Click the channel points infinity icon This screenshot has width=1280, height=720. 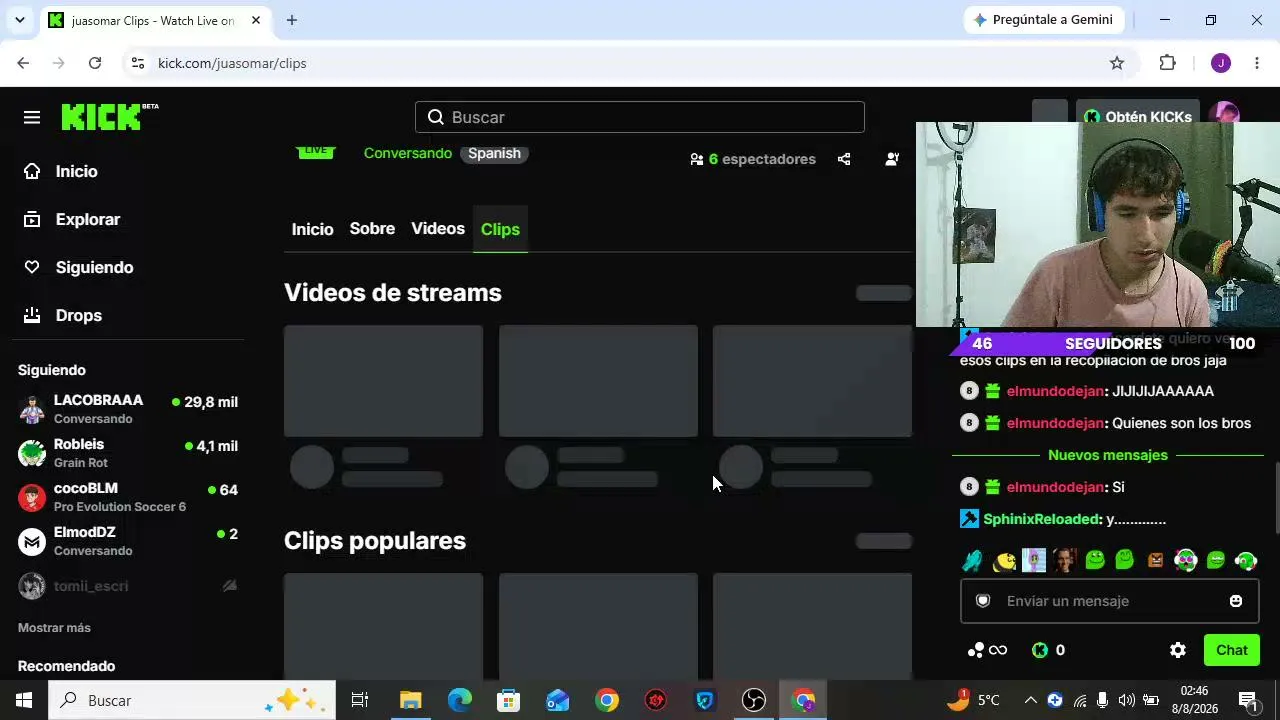pyautogui.click(x=987, y=650)
